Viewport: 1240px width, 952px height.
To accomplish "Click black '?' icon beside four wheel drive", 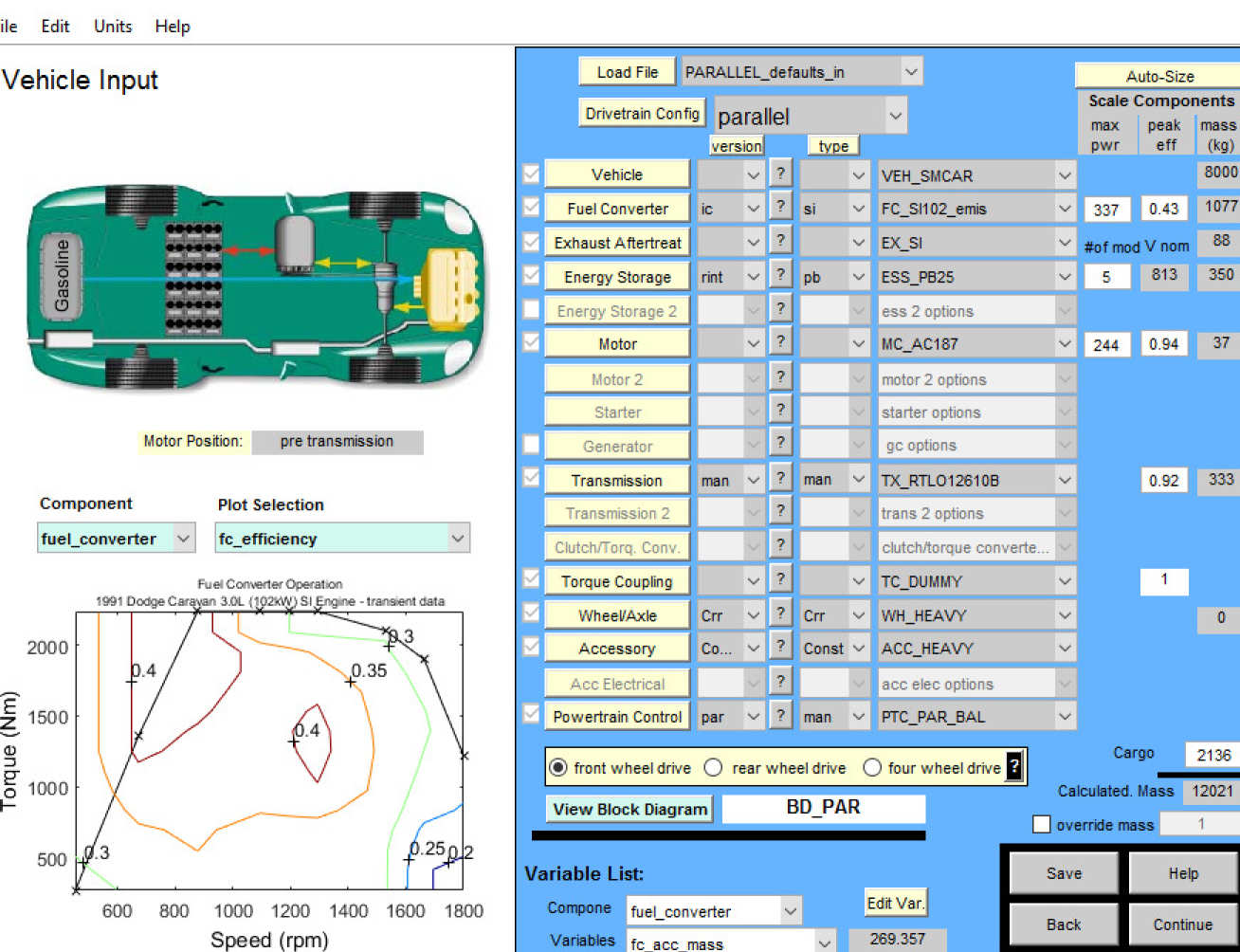I will [1014, 767].
